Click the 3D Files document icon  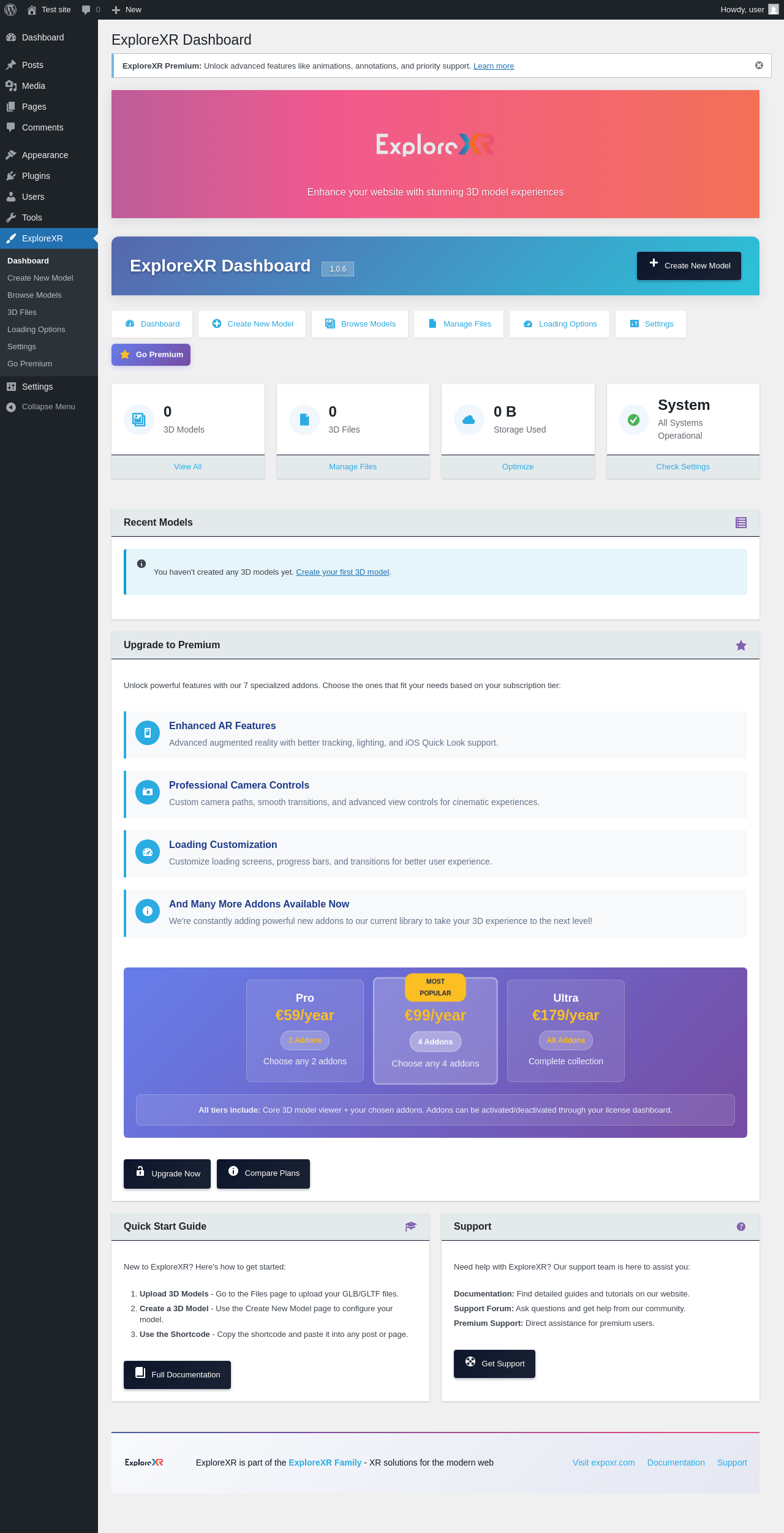coord(304,420)
